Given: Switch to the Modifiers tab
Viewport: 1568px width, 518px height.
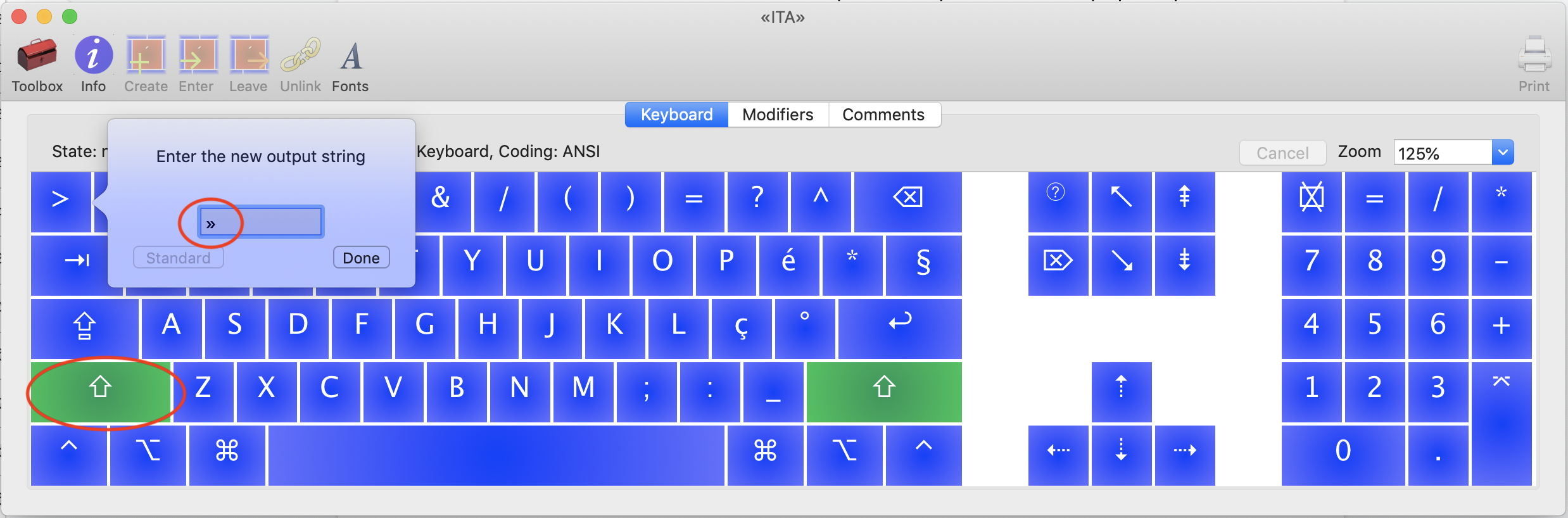Looking at the screenshot, I should coord(778,115).
